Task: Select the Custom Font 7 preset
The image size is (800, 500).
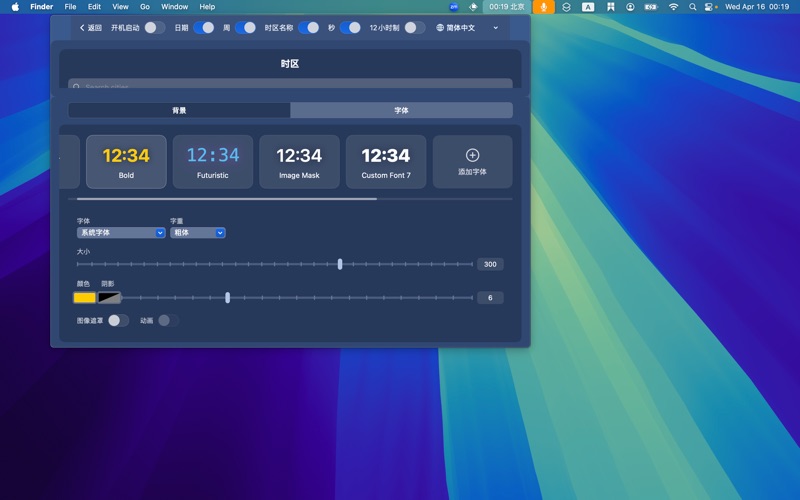Action: (386, 162)
